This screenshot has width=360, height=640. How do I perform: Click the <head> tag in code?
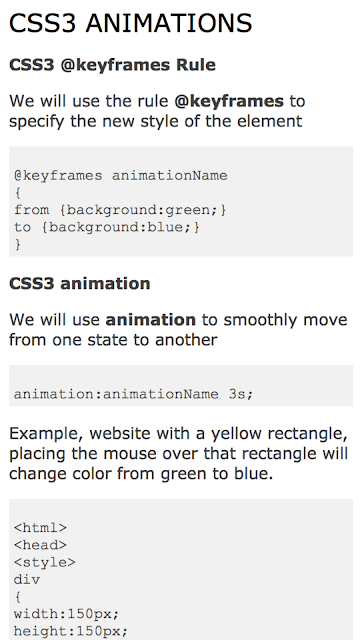click(40, 545)
